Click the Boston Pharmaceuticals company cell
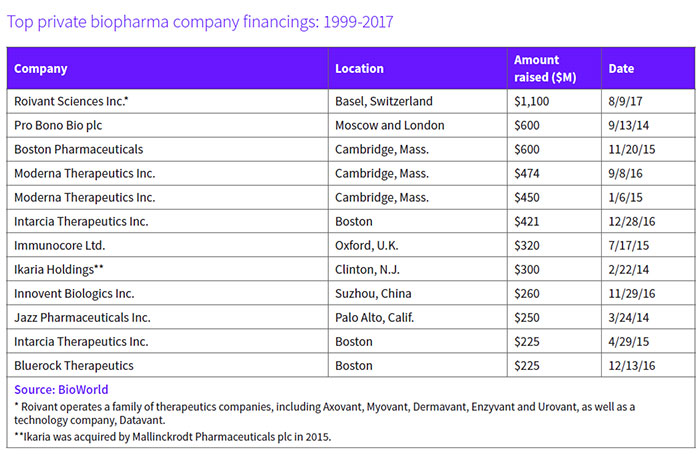The image size is (700, 454). tap(79, 149)
